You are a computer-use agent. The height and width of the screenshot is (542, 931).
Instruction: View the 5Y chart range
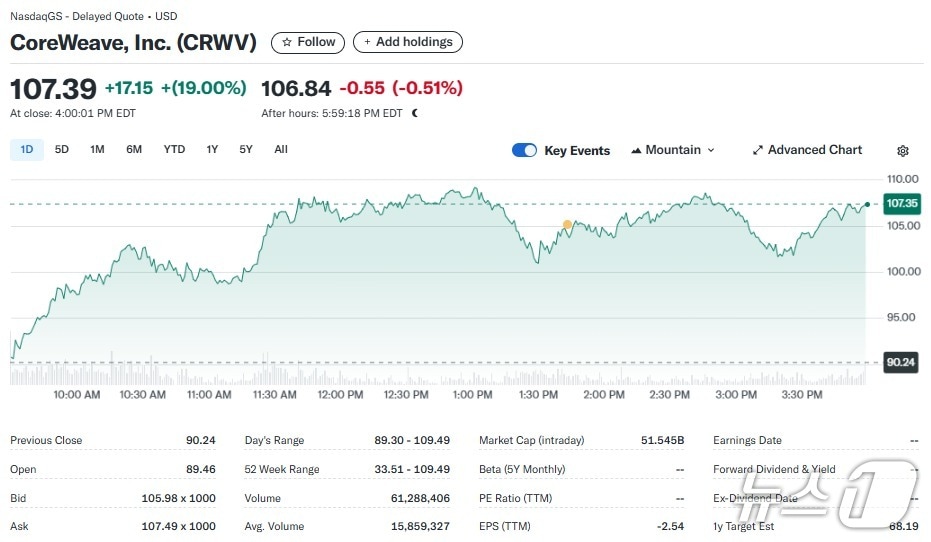[245, 149]
